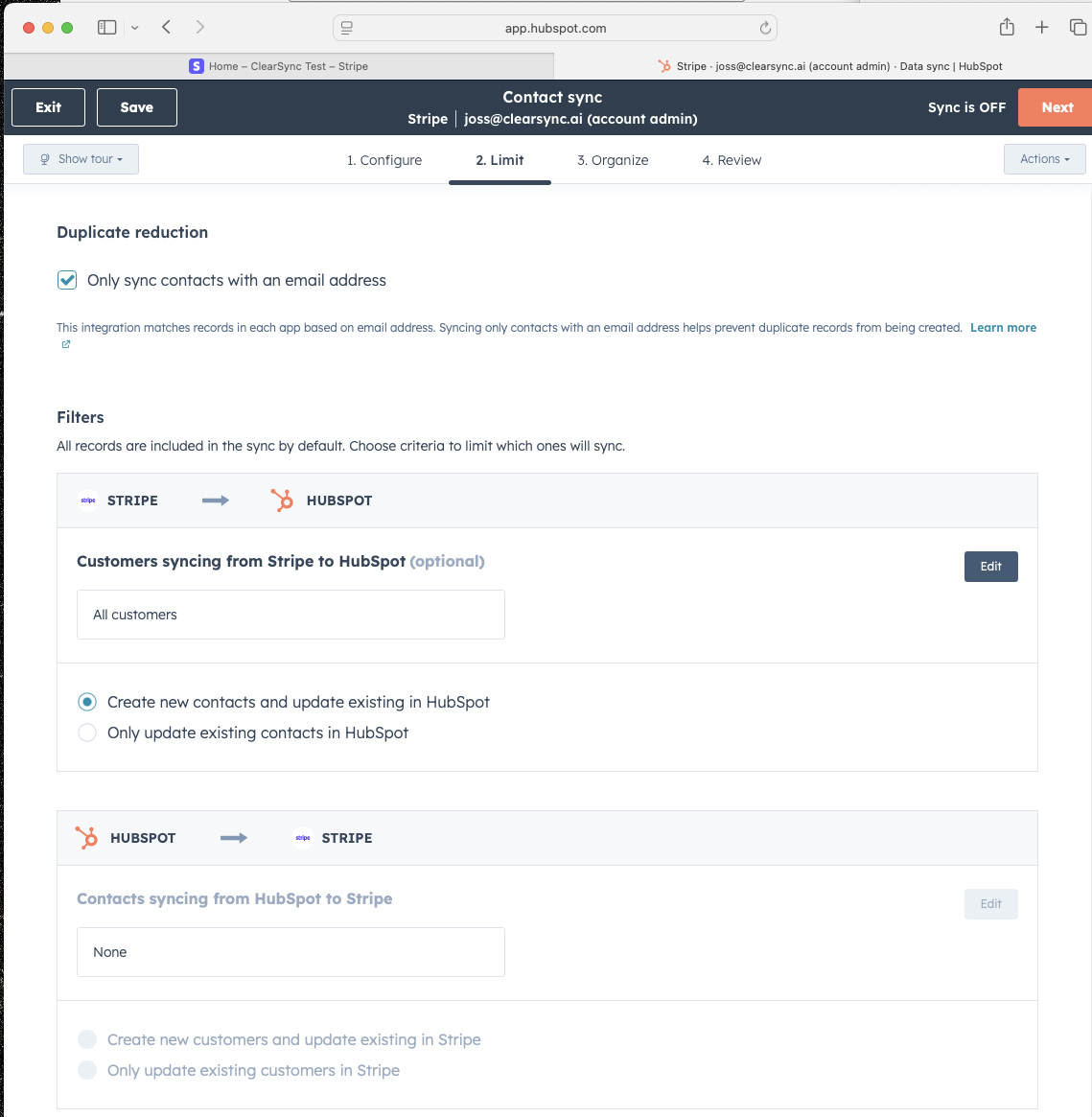Open external link icon below Learn more
The width and height of the screenshot is (1092, 1117).
[65, 344]
